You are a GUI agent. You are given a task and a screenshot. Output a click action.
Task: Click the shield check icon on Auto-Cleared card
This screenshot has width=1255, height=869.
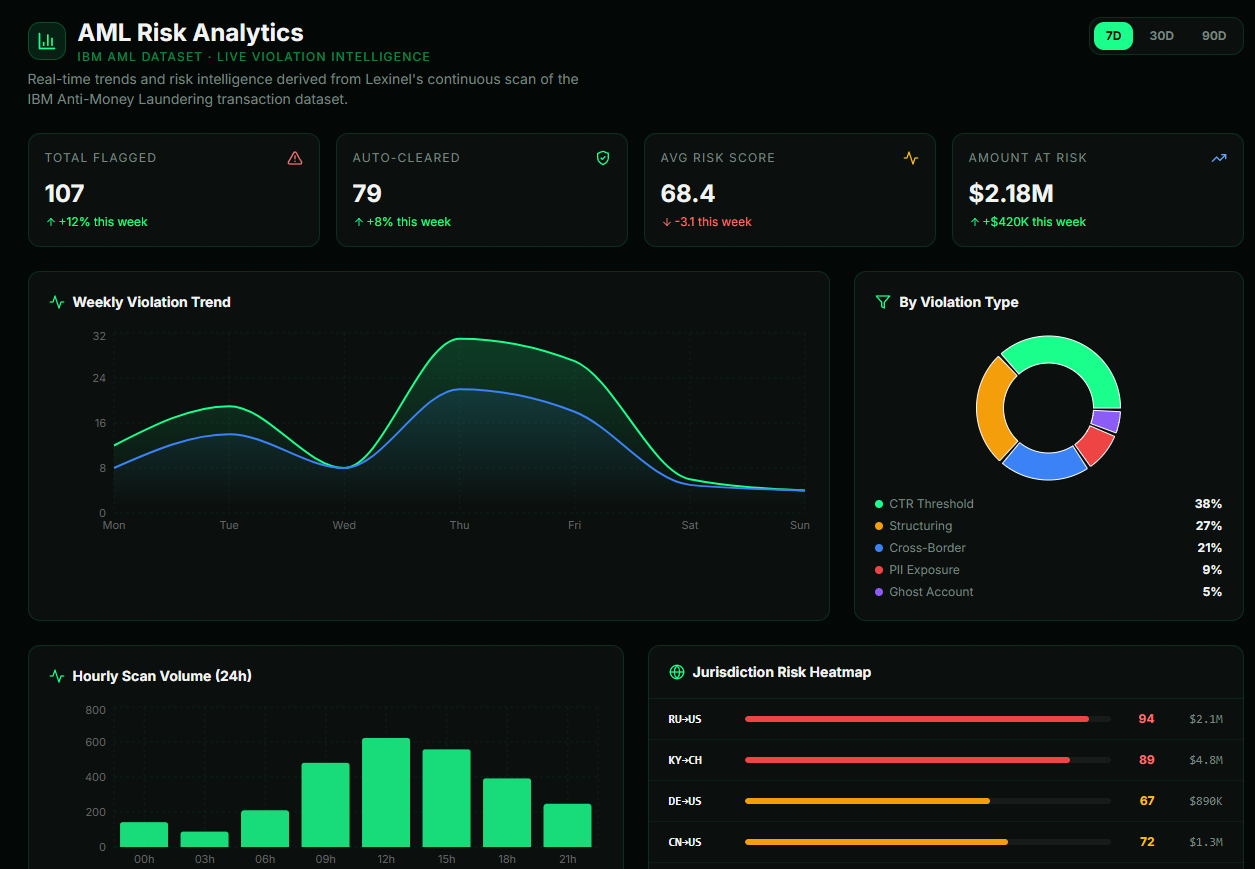[x=602, y=157]
